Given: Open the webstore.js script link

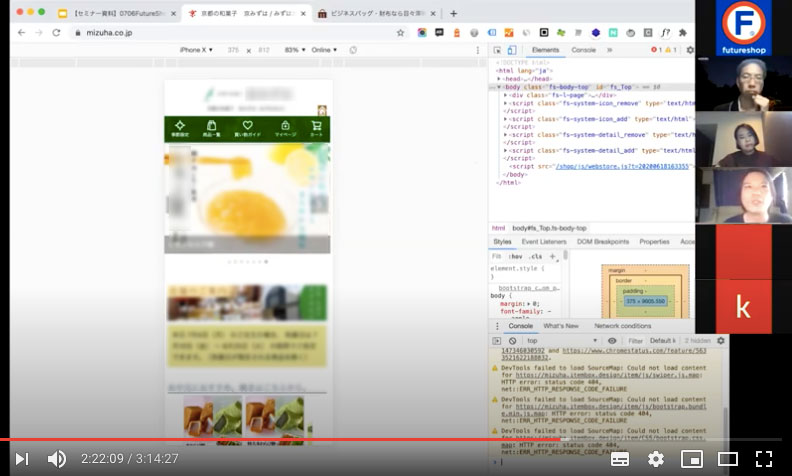Looking at the screenshot, I should (622, 166).
